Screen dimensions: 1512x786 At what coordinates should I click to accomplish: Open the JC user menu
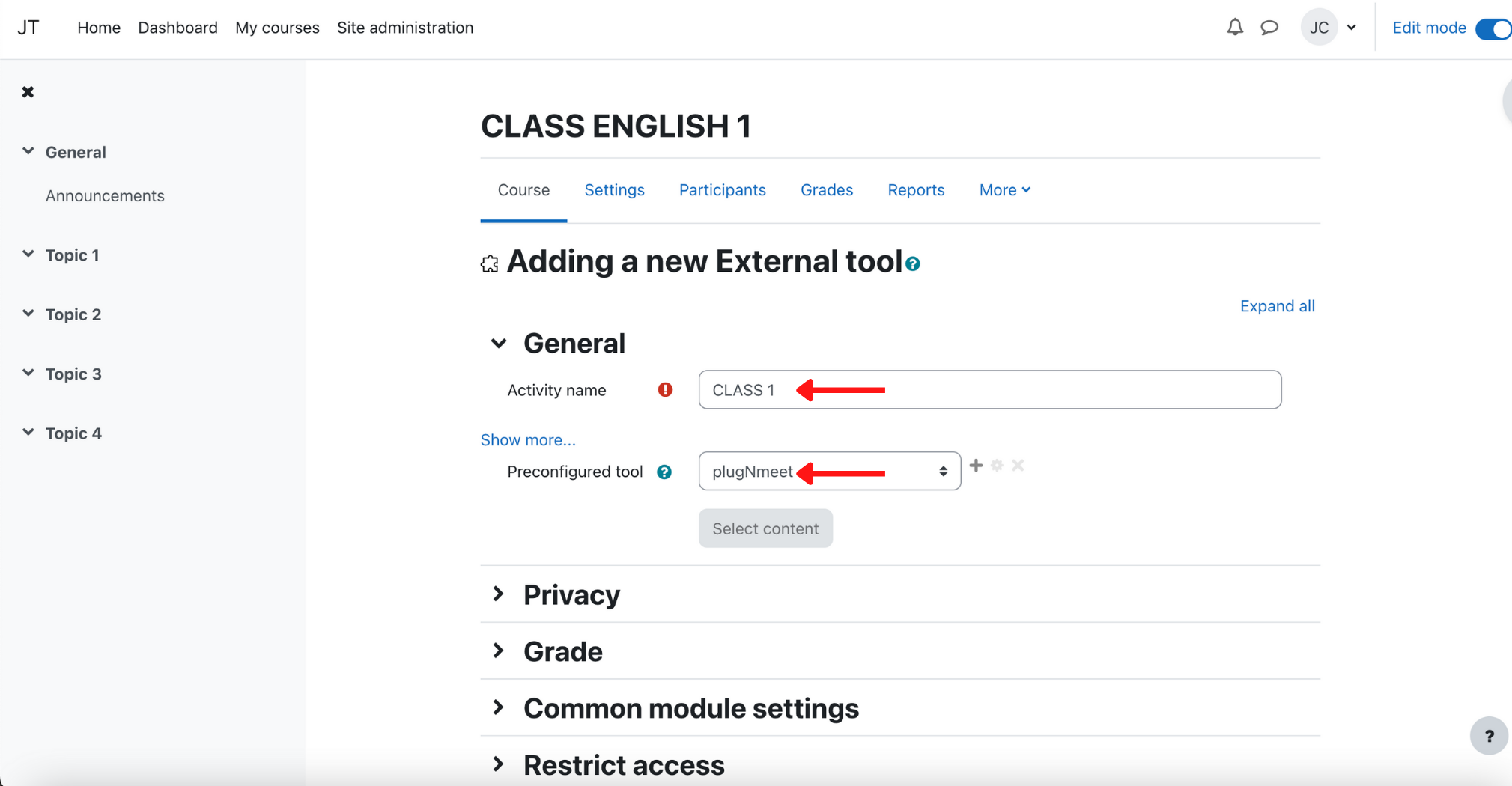click(1329, 28)
